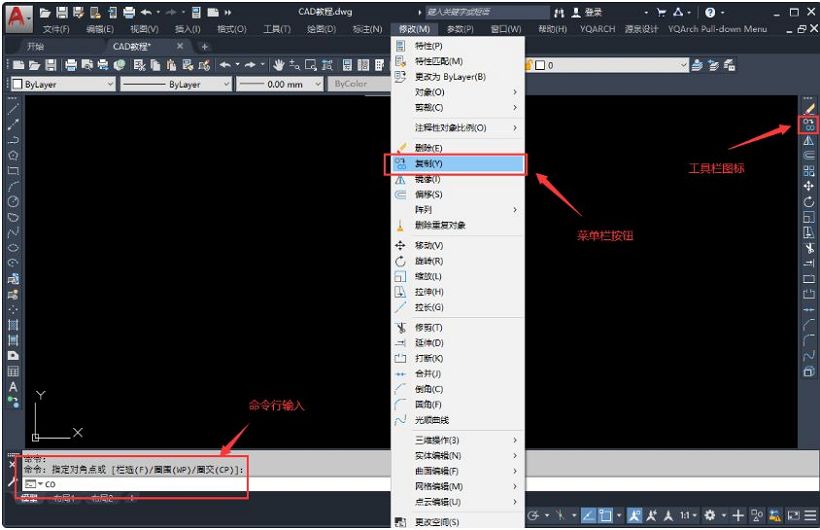820x530 pixels.
Task: Open the 文件(F) menu
Action: tap(56, 29)
